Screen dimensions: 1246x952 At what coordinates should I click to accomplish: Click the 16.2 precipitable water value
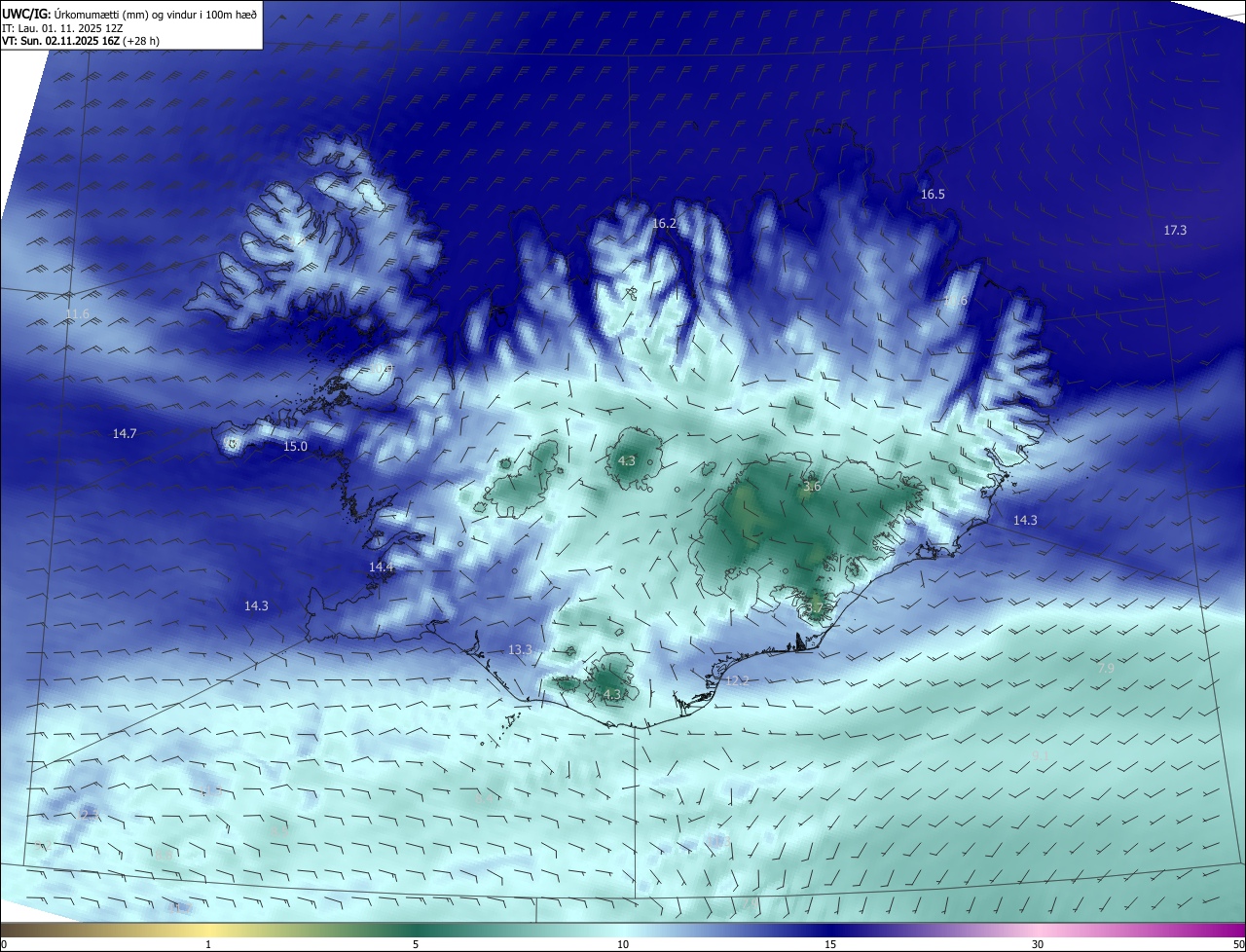pos(664,224)
